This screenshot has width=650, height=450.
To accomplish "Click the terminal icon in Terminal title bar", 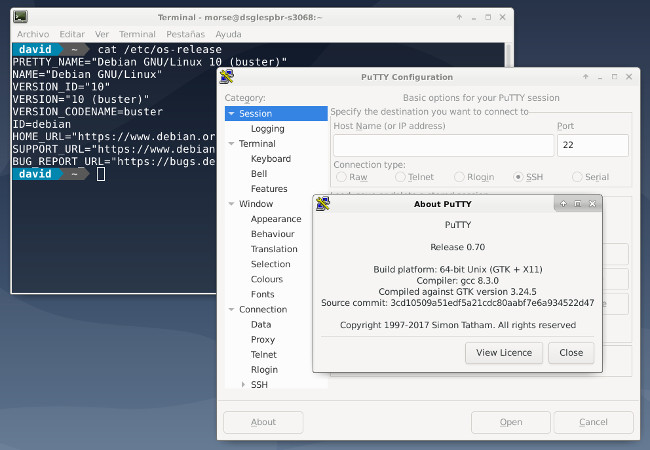I will pos(20,17).
